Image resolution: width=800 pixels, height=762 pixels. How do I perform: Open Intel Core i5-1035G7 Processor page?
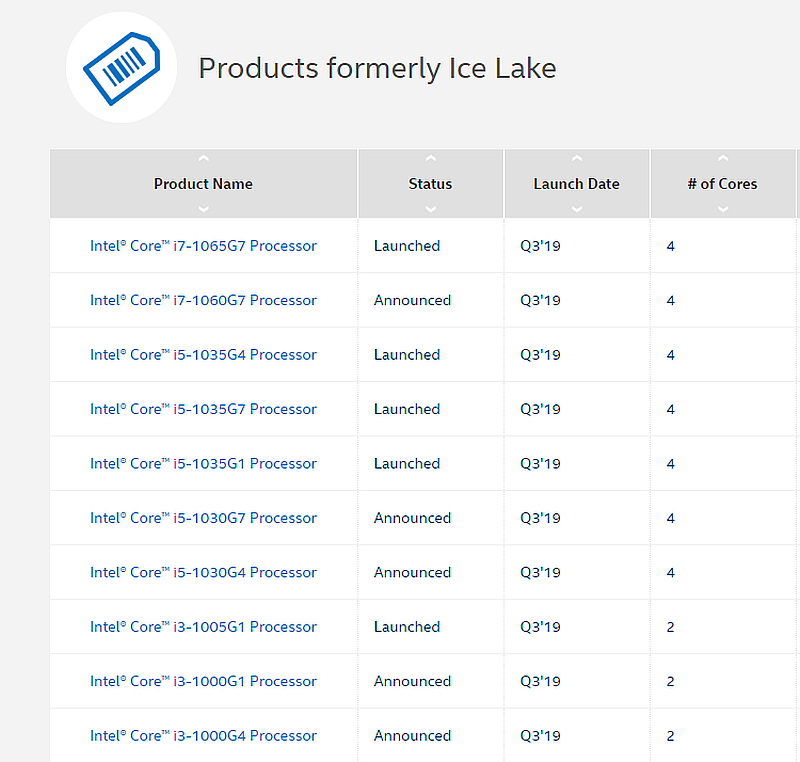click(203, 409)
